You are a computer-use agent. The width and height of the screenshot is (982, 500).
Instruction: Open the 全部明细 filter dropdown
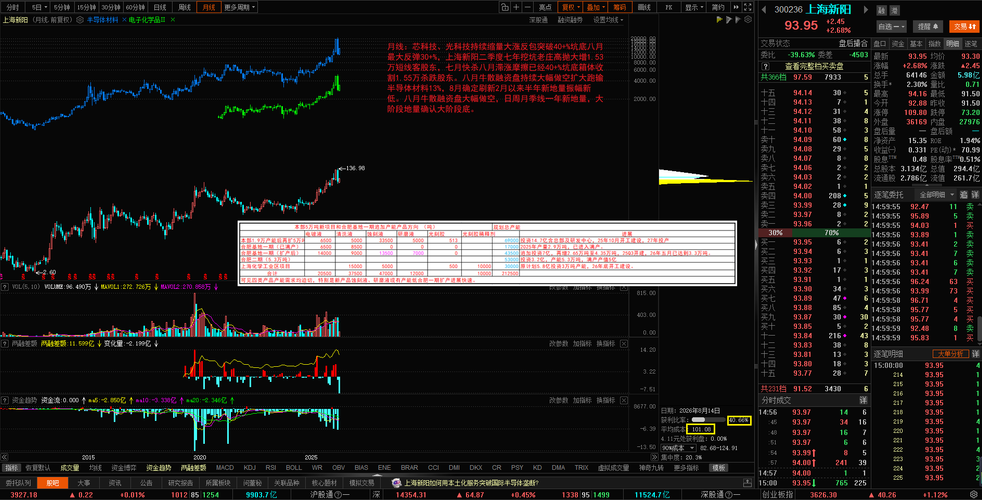coord(937,195)
